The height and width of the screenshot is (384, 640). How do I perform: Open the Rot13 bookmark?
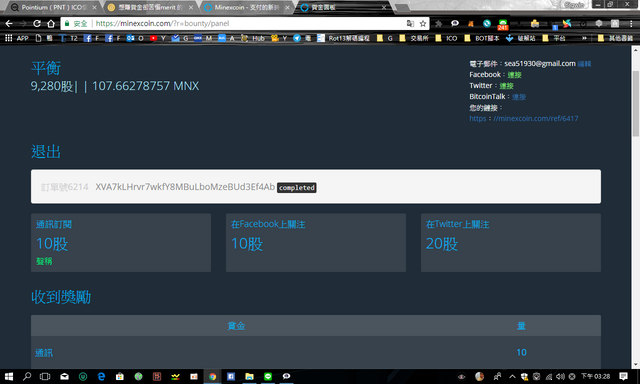pos(344,38)
